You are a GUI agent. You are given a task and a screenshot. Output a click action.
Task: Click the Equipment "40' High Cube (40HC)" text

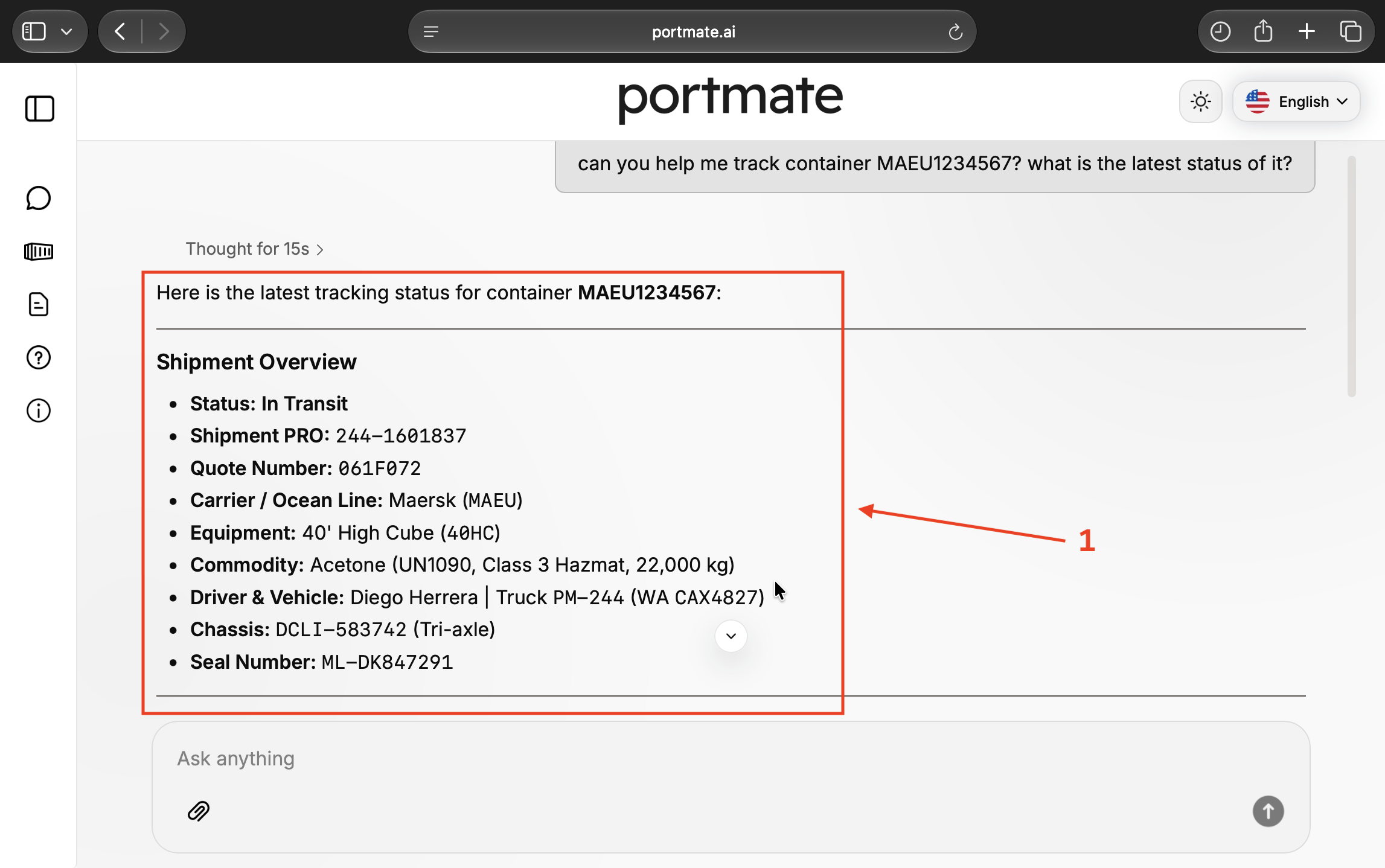coord(401,533)
